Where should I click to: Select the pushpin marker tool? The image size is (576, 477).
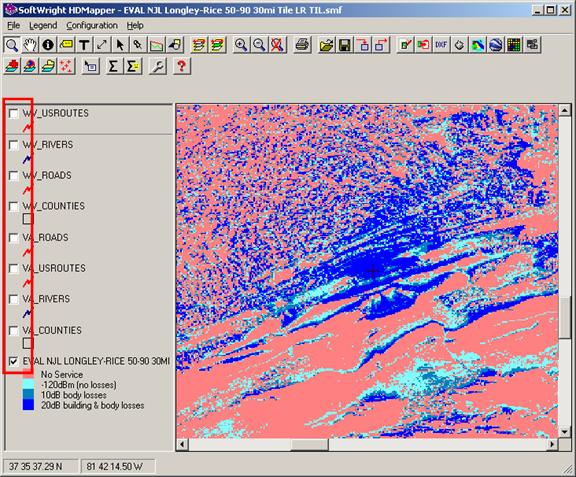(x=138, y=45)
